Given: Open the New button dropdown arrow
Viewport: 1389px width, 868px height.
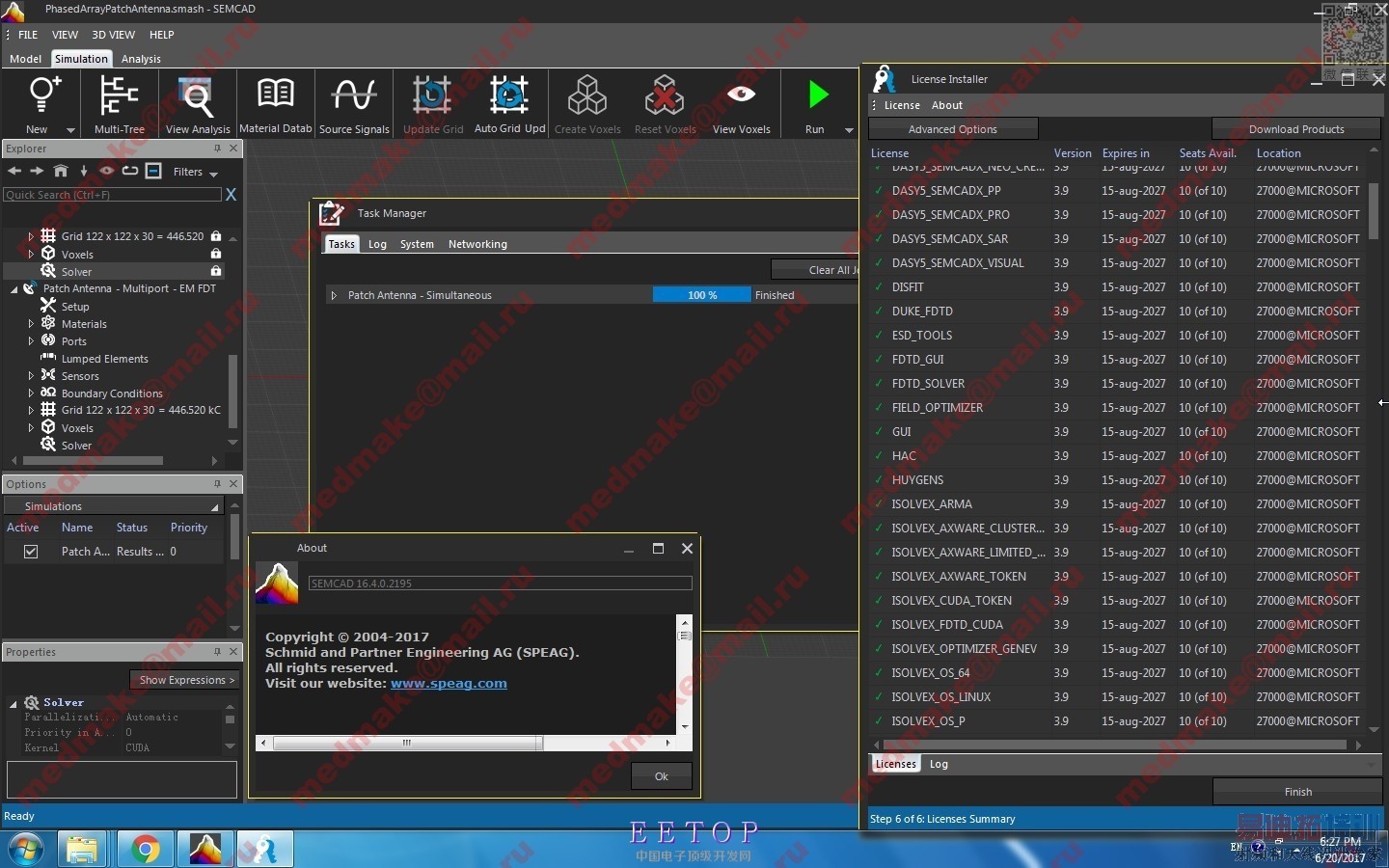Looking at the screenshot, I should 70,130.
